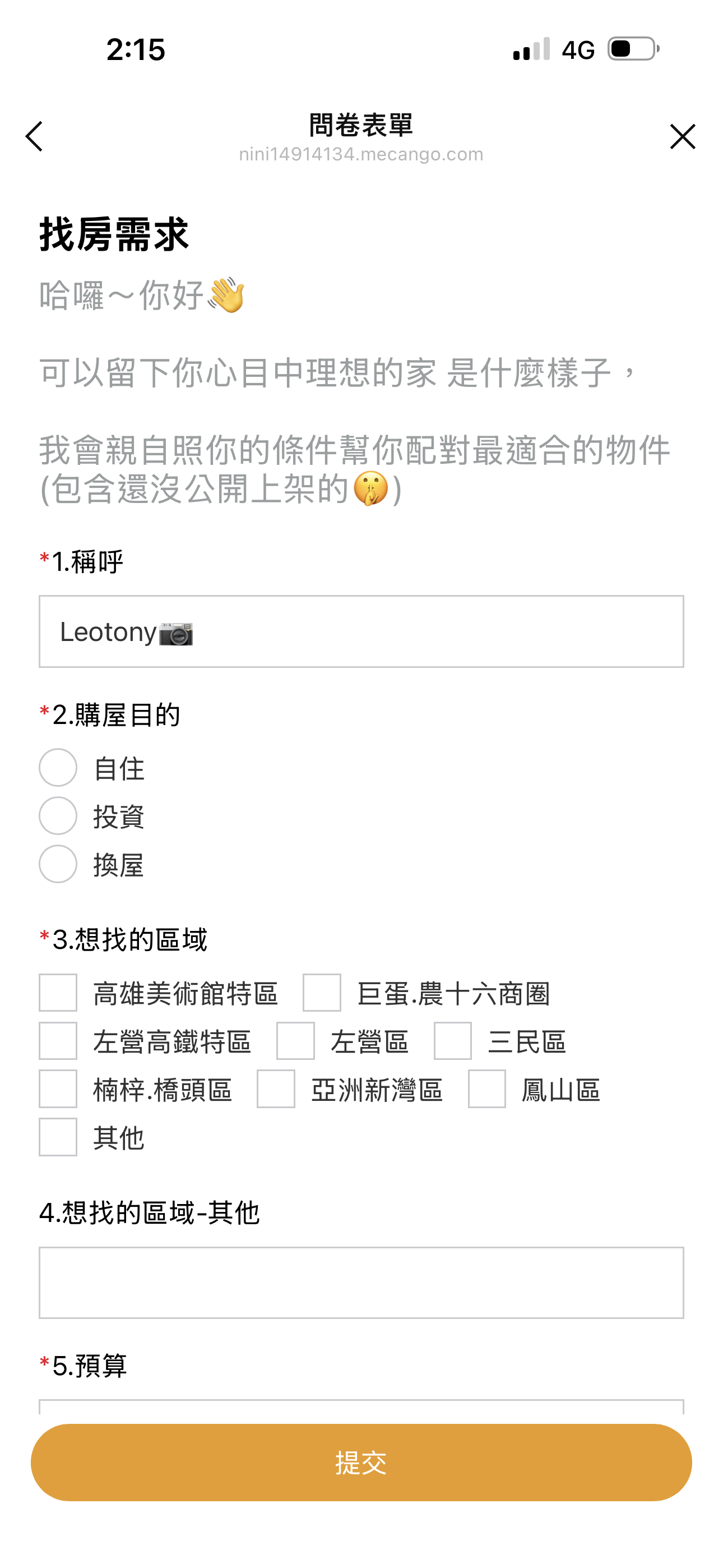Screen dimensions: 723x1568
Task: Focus the 想找的區域-其他 text field
Action: click(361, 1283)
